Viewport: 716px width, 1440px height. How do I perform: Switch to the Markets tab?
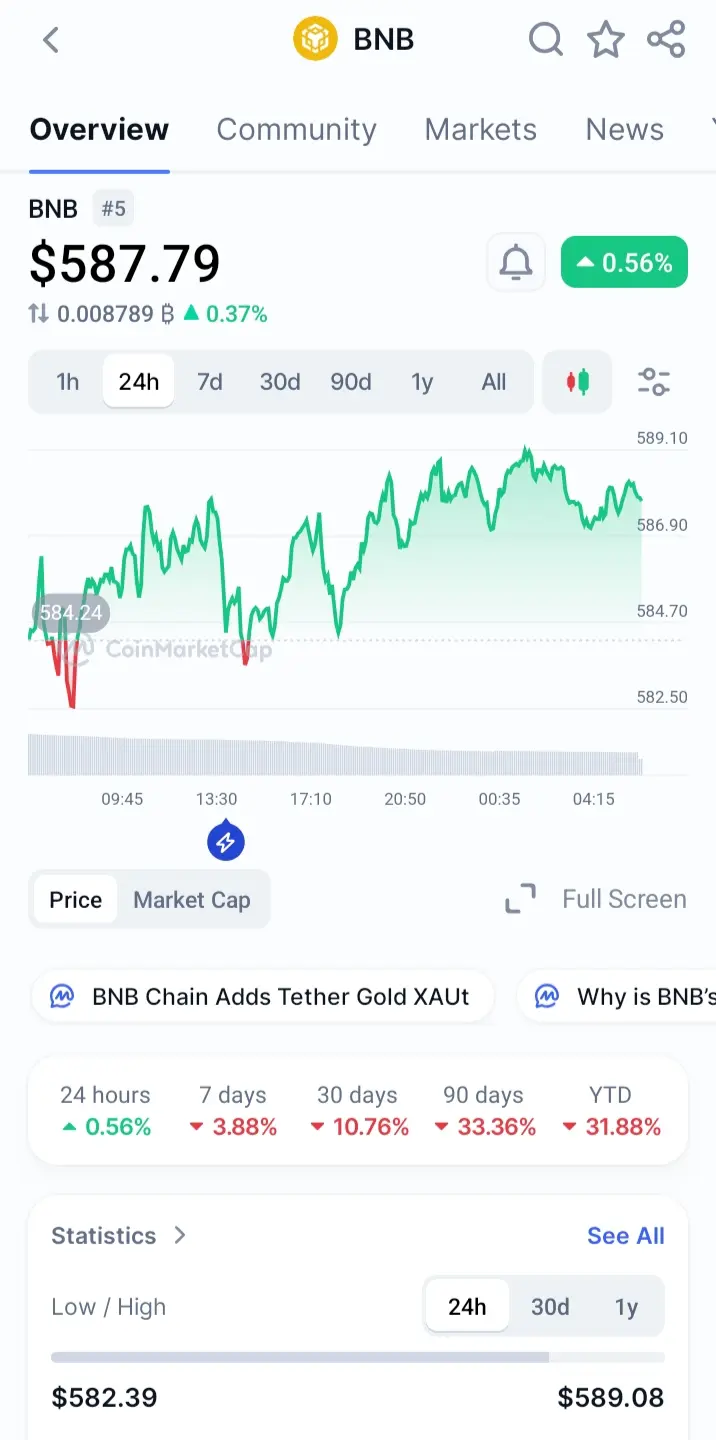pyautogui.click(x=480, y=130)
